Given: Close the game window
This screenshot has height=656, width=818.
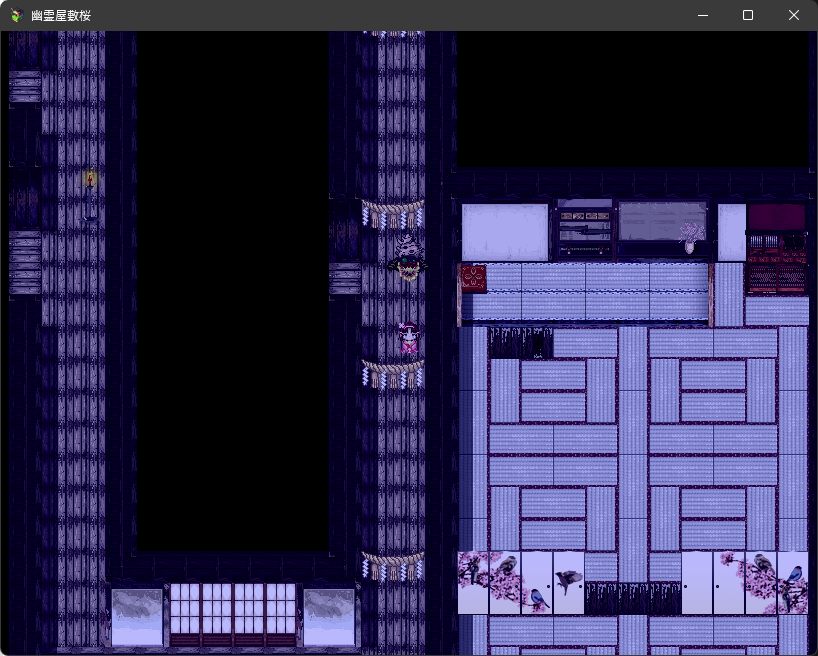Looking at the screenshot, I should tap(793, 15).
